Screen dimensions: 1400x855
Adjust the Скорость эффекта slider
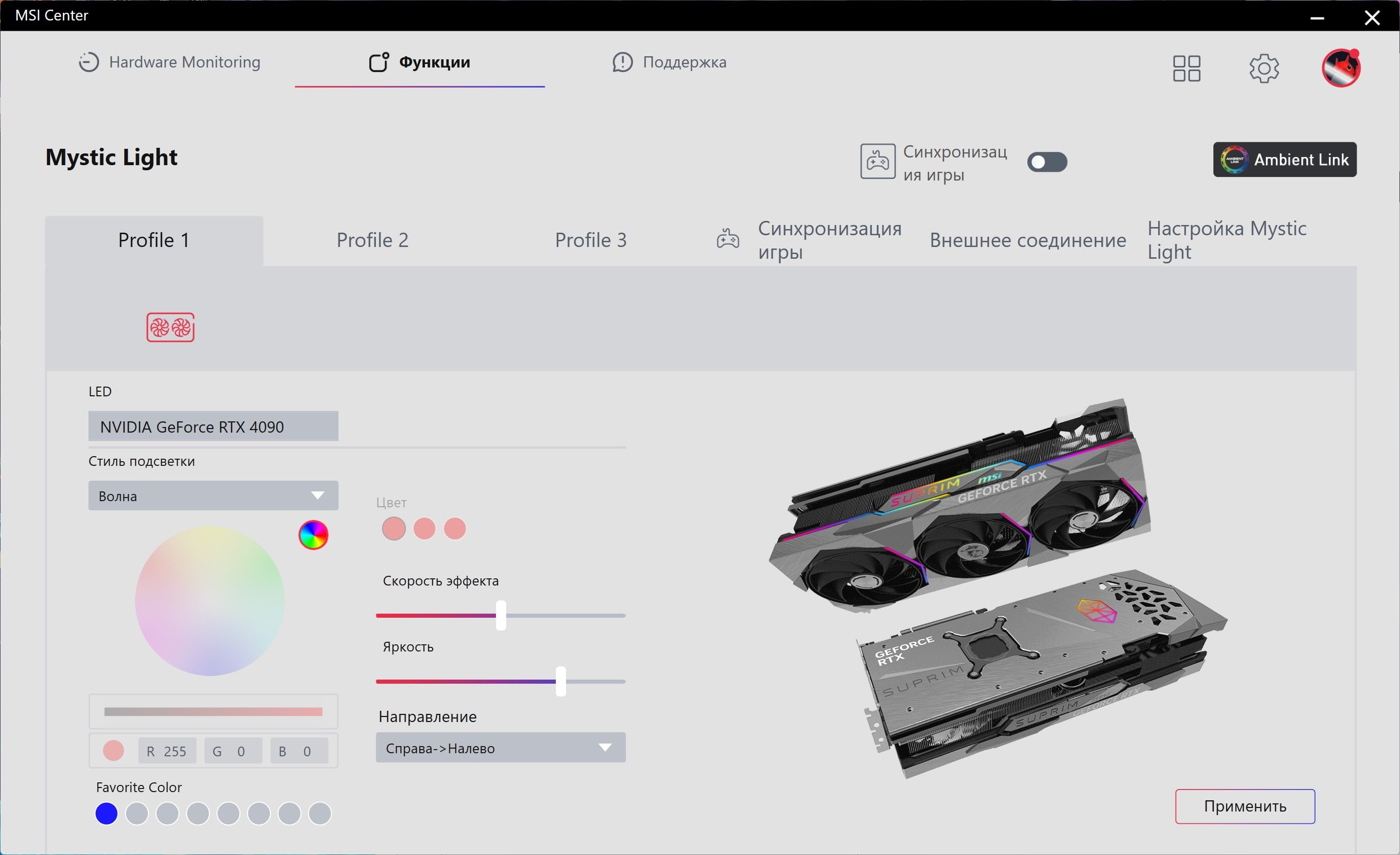(x=501, y=616)
